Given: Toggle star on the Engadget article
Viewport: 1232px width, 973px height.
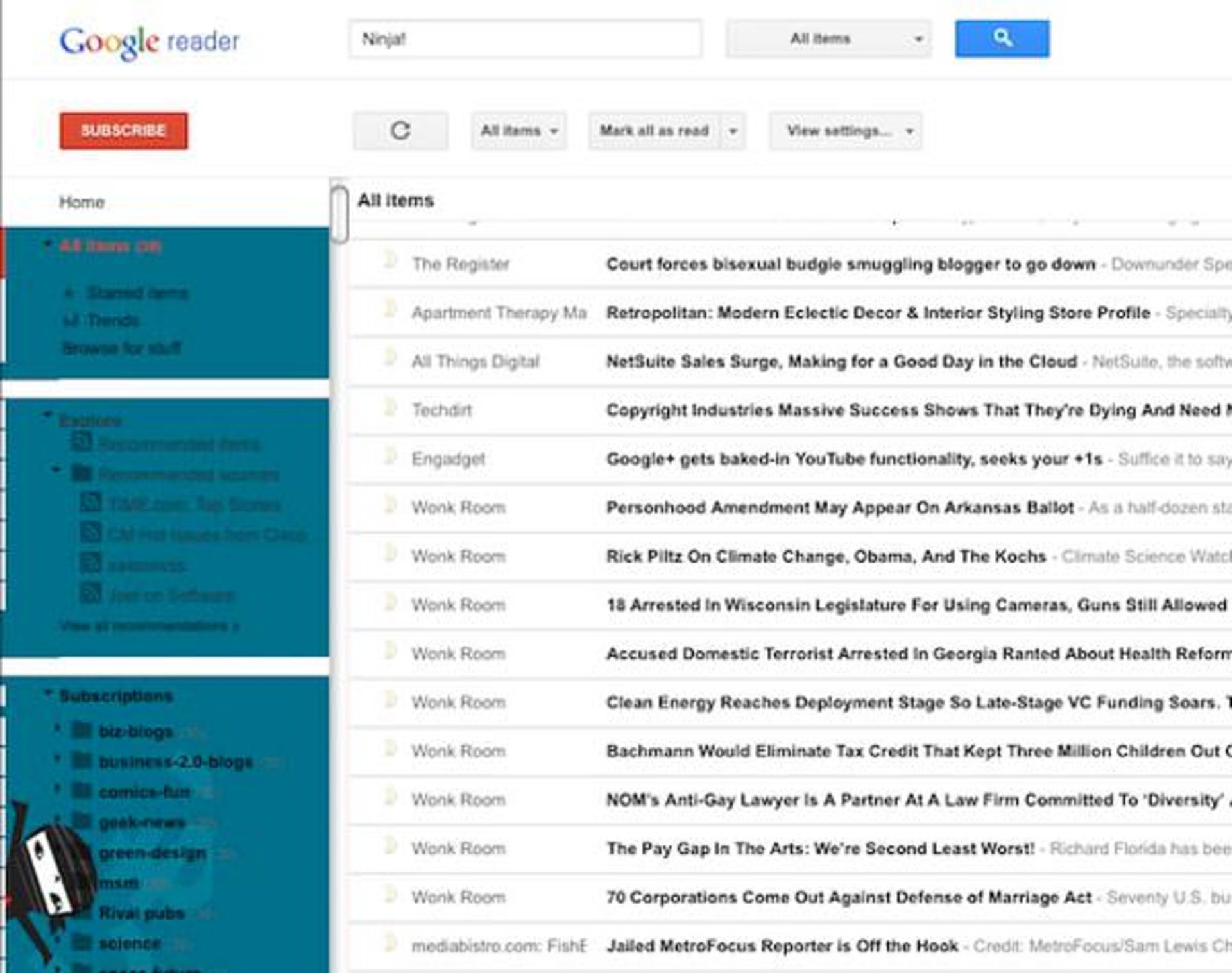Looking at the screenshot, I should pyautogui.click(x=389, y=456).
